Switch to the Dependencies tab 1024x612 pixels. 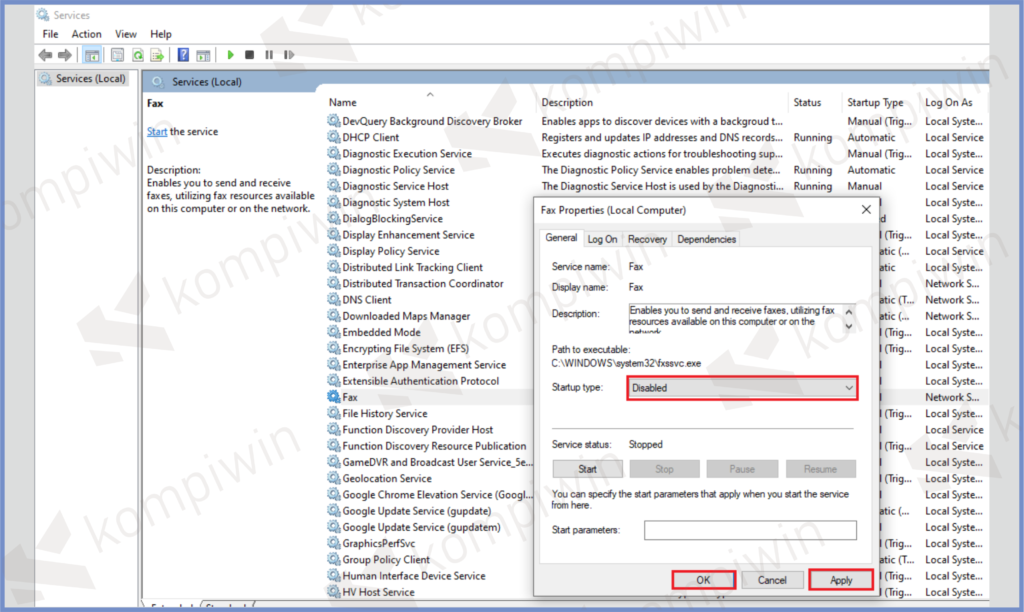(x=706, y=239)
